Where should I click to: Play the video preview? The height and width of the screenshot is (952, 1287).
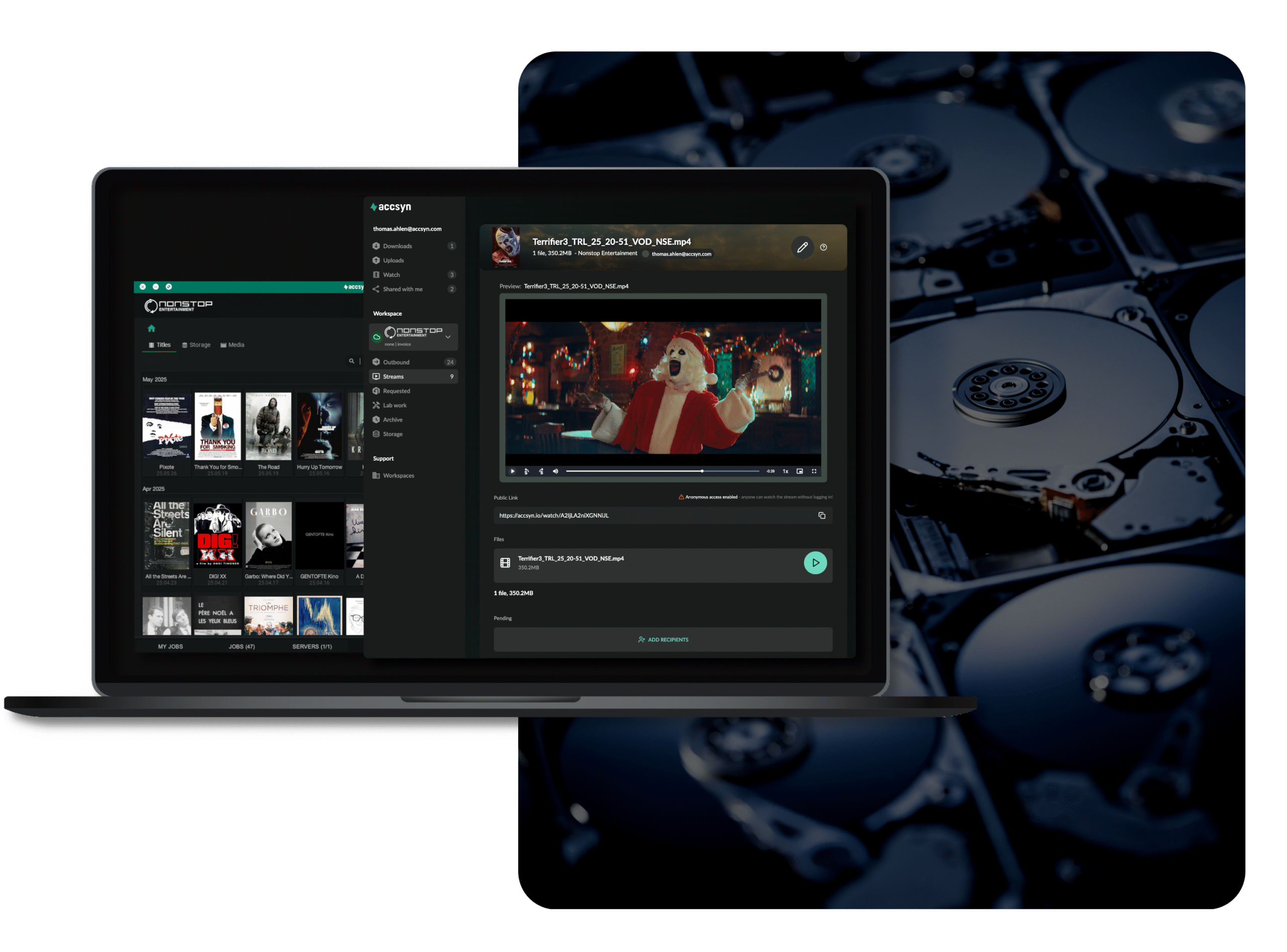click(512, 471)
